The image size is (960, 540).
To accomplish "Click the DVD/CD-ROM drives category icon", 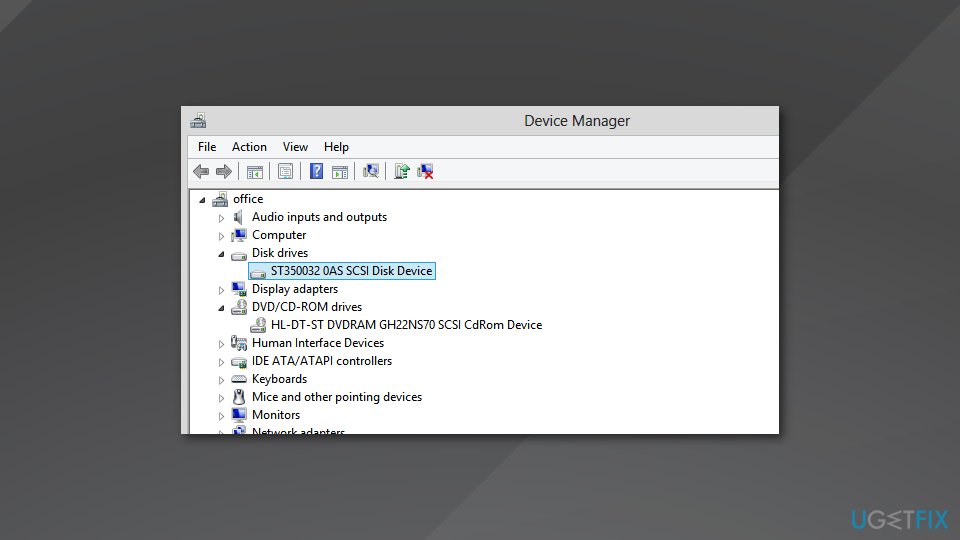I will click(x=239, y=307).
